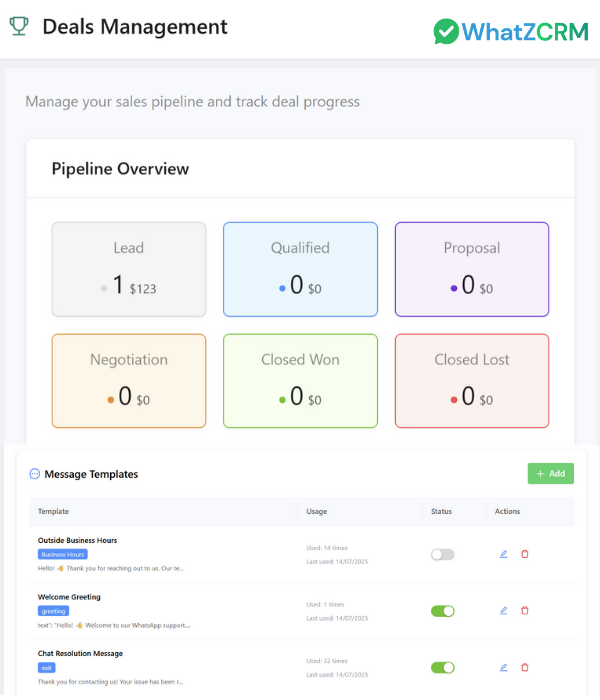This screenshot has height=700, width=600.
Task: Delete the Chat Resolution Message template
Action: point(525,667)
